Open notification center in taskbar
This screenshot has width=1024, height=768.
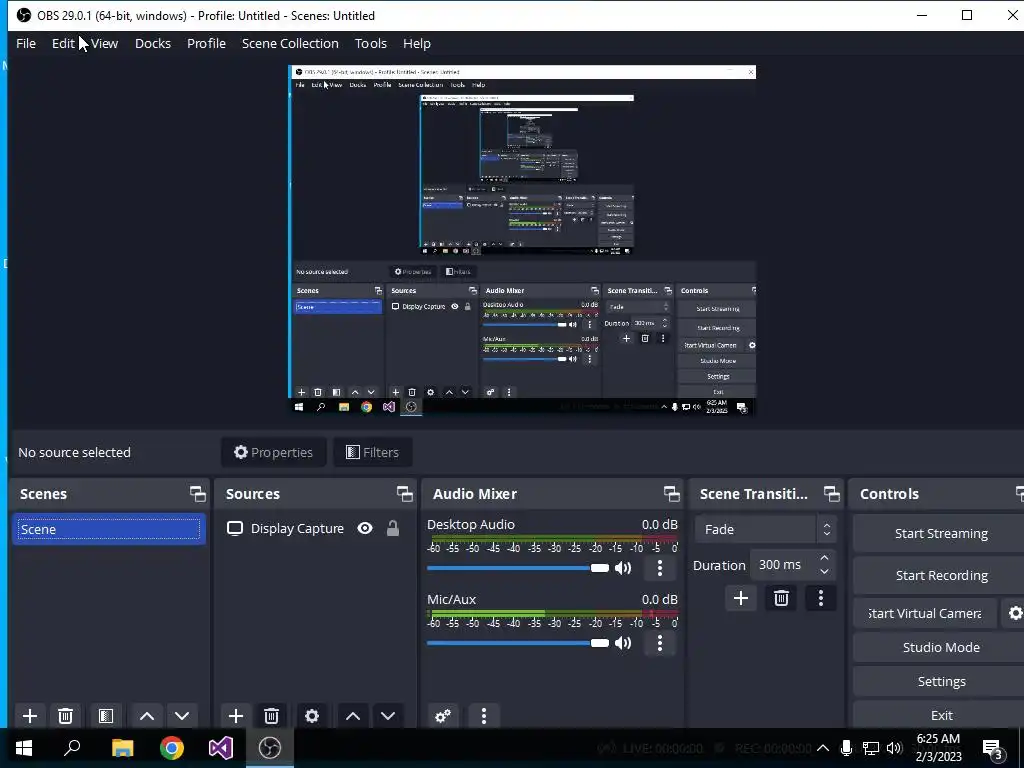click(x=993, y=748)
